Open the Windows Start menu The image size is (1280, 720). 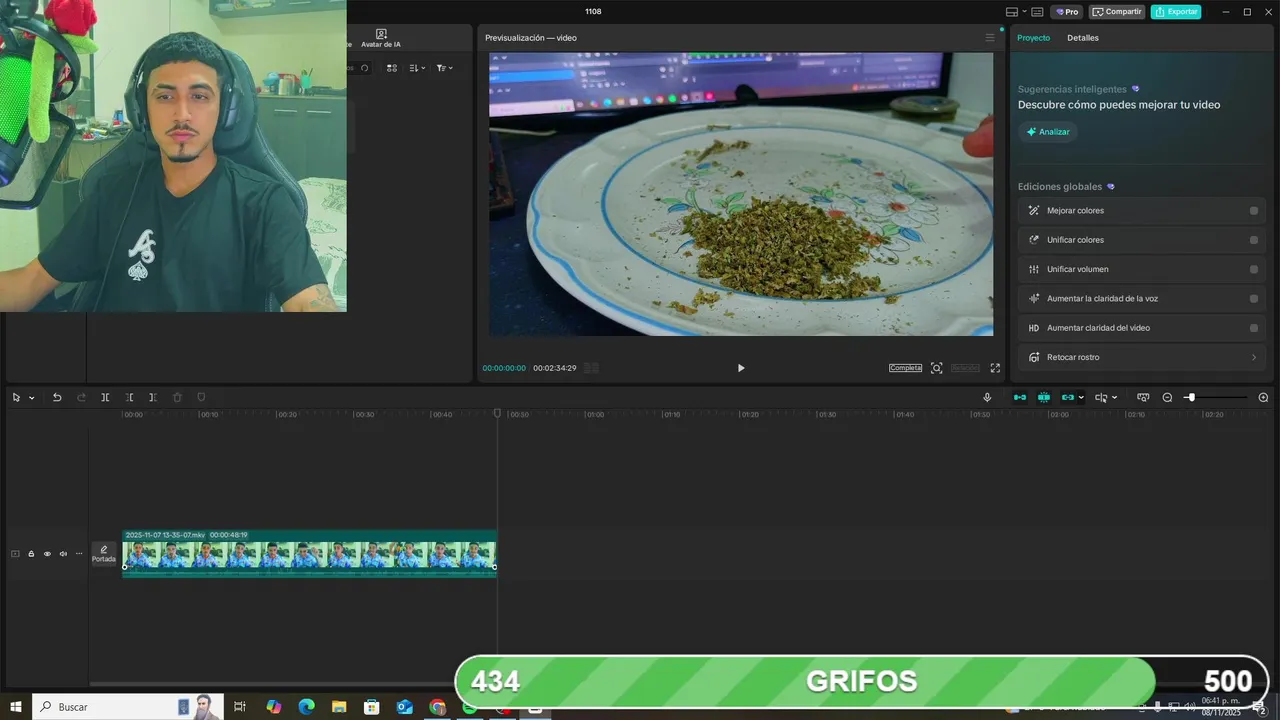click(16, 707)
